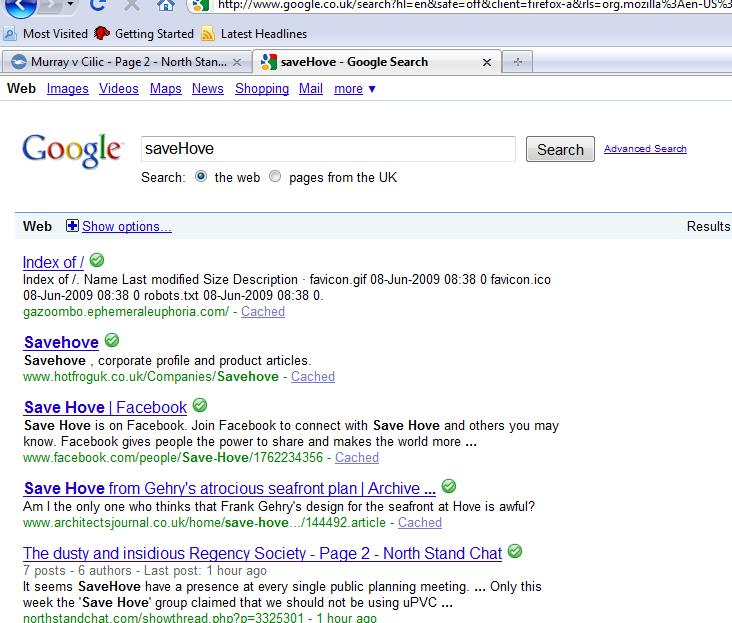Image resolution: width=732 pixels, height=623 pixels.
Task: Open the 'Savehove' hotfrog result
Action: [61, 342]
